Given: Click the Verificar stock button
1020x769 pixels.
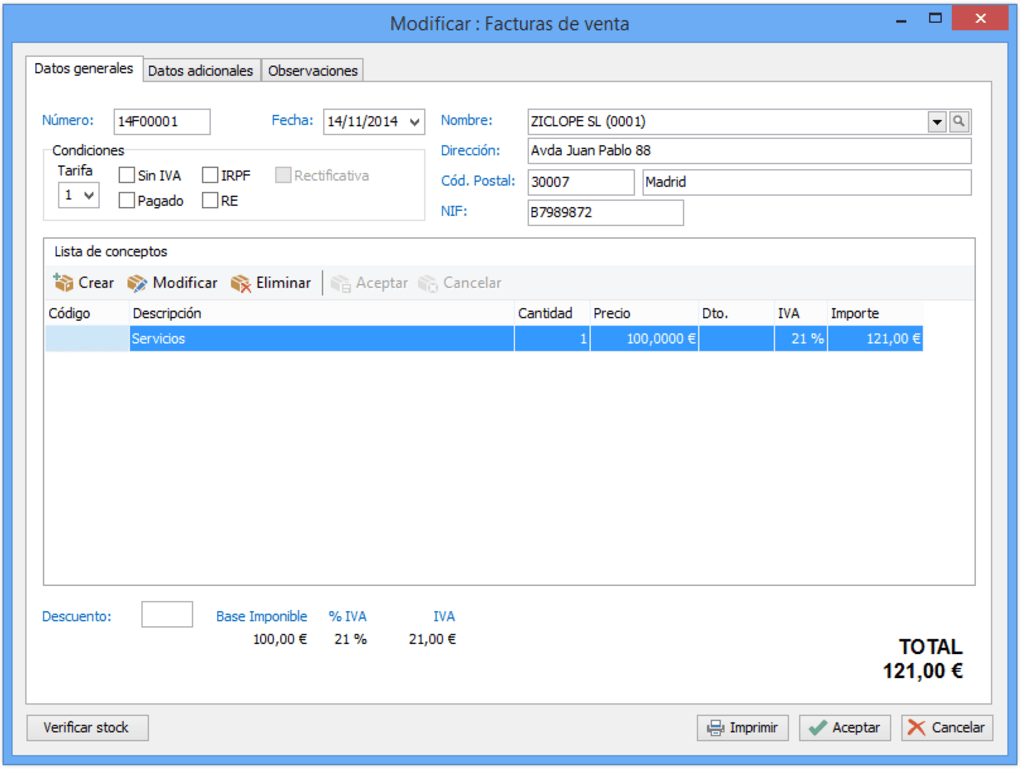Looking at the screenshot, I should [87, 727].
